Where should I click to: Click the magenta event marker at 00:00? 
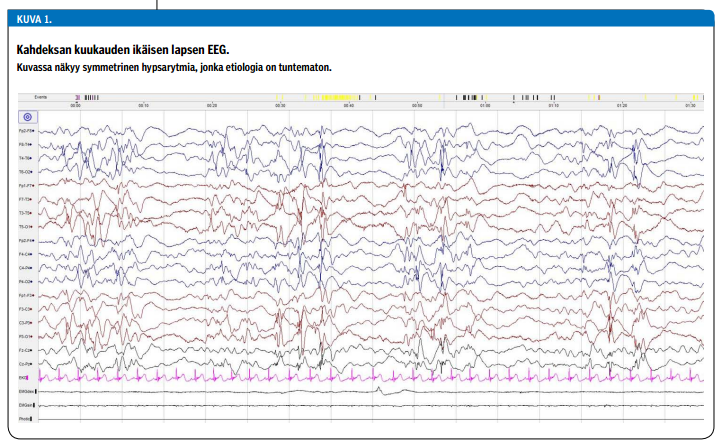[x=77, y=97]
